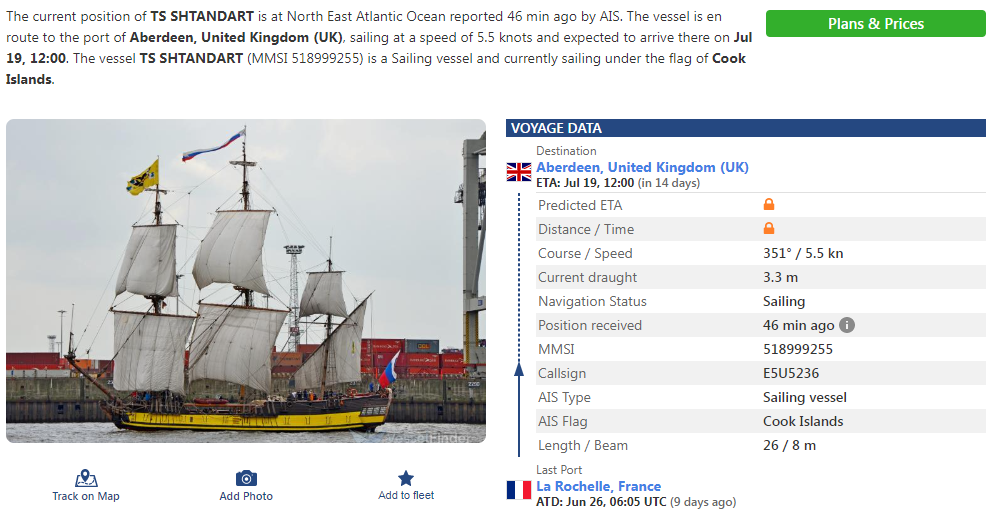Click the United Kingdom flag icon
The width and height of the screenshot is (991, 527).
pyautogui.click(x=519, y=171)
